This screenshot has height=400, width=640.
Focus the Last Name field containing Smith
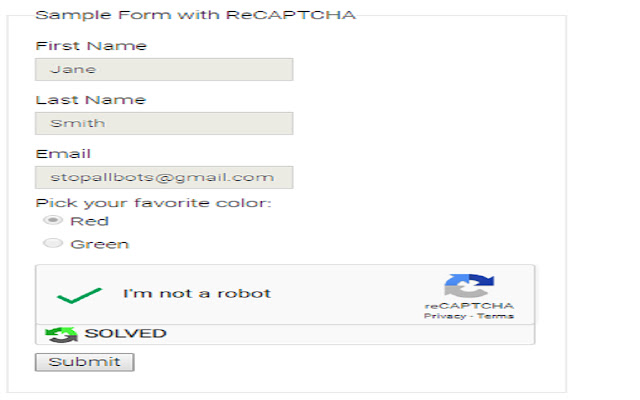pyautogui.click(x=164, y=123)
